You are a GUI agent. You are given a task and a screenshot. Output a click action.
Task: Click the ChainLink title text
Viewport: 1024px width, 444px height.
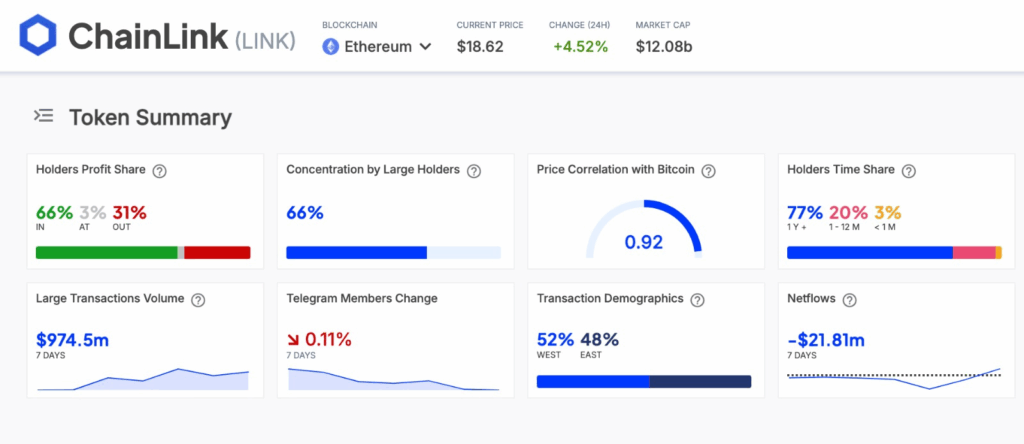[x=148, y=36]
